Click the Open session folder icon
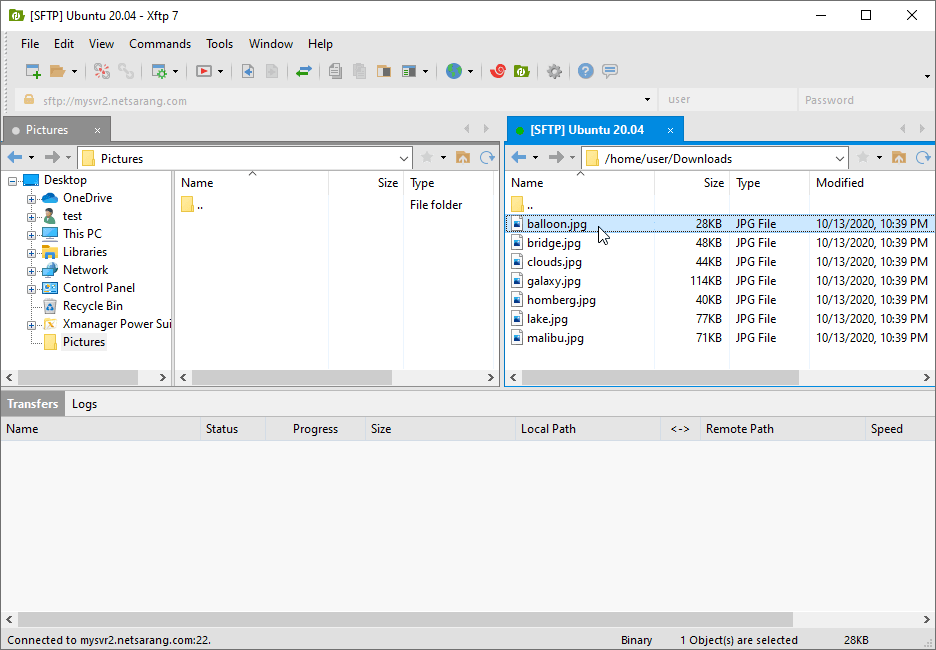The width and height of the screenshot is (936, 650). click(x=58, y=71)
